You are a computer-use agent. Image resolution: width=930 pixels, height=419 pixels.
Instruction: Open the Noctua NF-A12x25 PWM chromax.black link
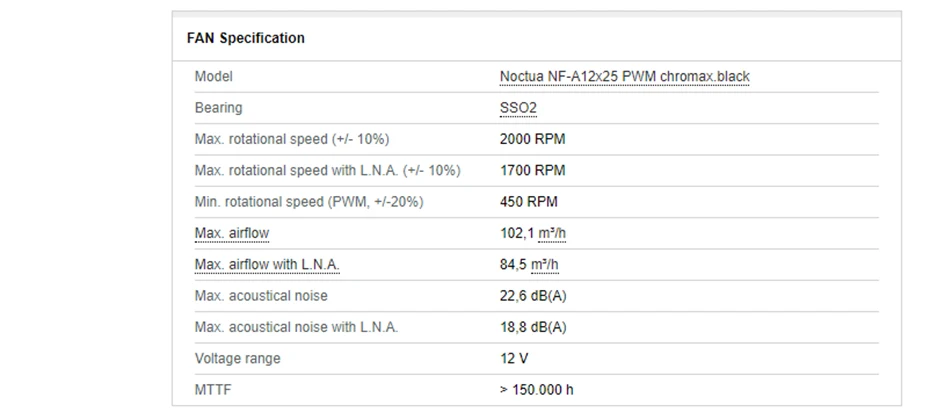point(624,77)
